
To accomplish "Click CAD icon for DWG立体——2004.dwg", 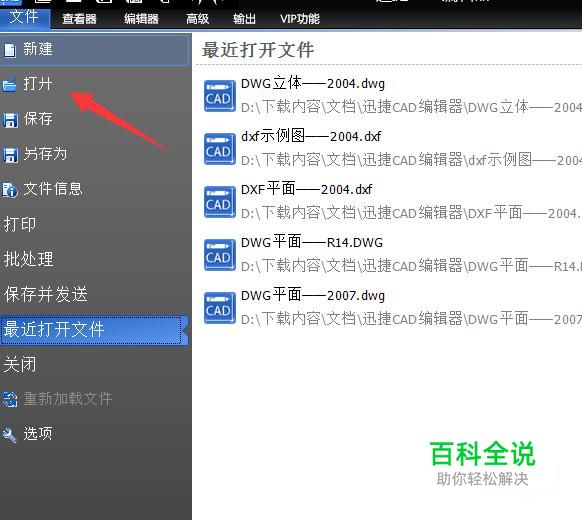I will coord(219,96).
